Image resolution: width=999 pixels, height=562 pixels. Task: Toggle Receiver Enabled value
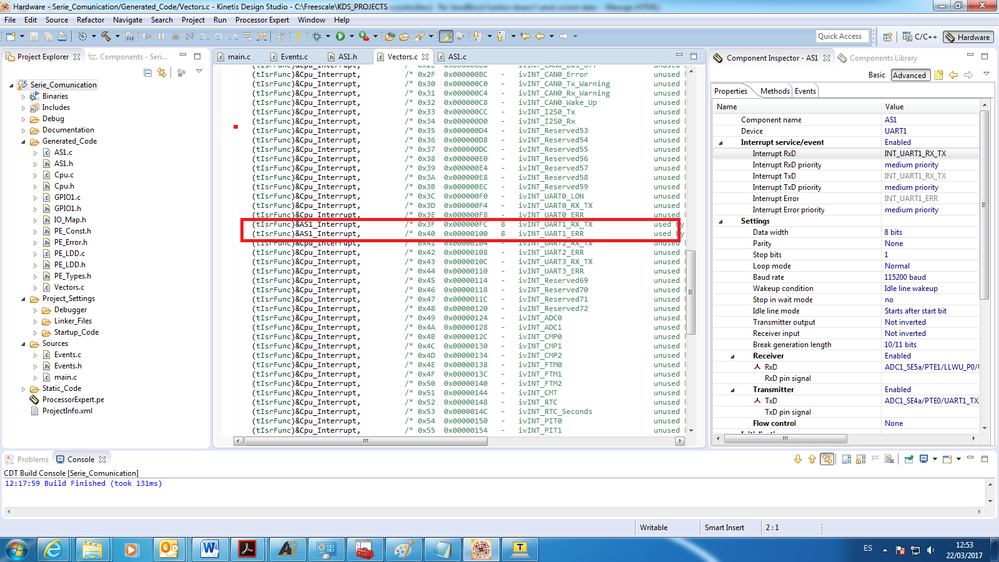tap(897, 356)
